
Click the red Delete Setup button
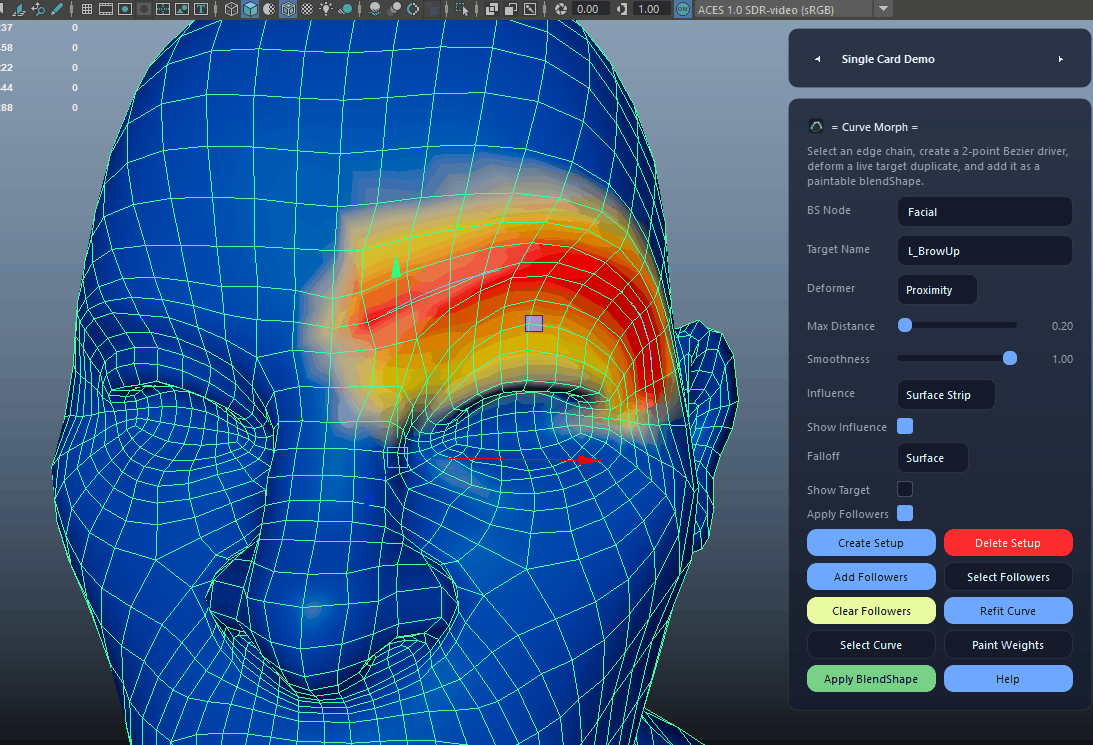[x=1008, y=543]
